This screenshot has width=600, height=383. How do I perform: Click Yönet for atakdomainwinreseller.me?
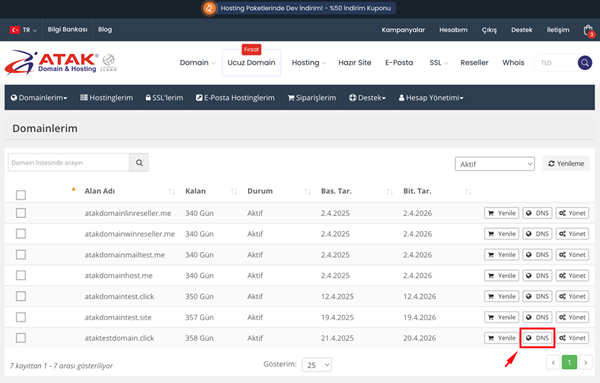coord(572,234)
